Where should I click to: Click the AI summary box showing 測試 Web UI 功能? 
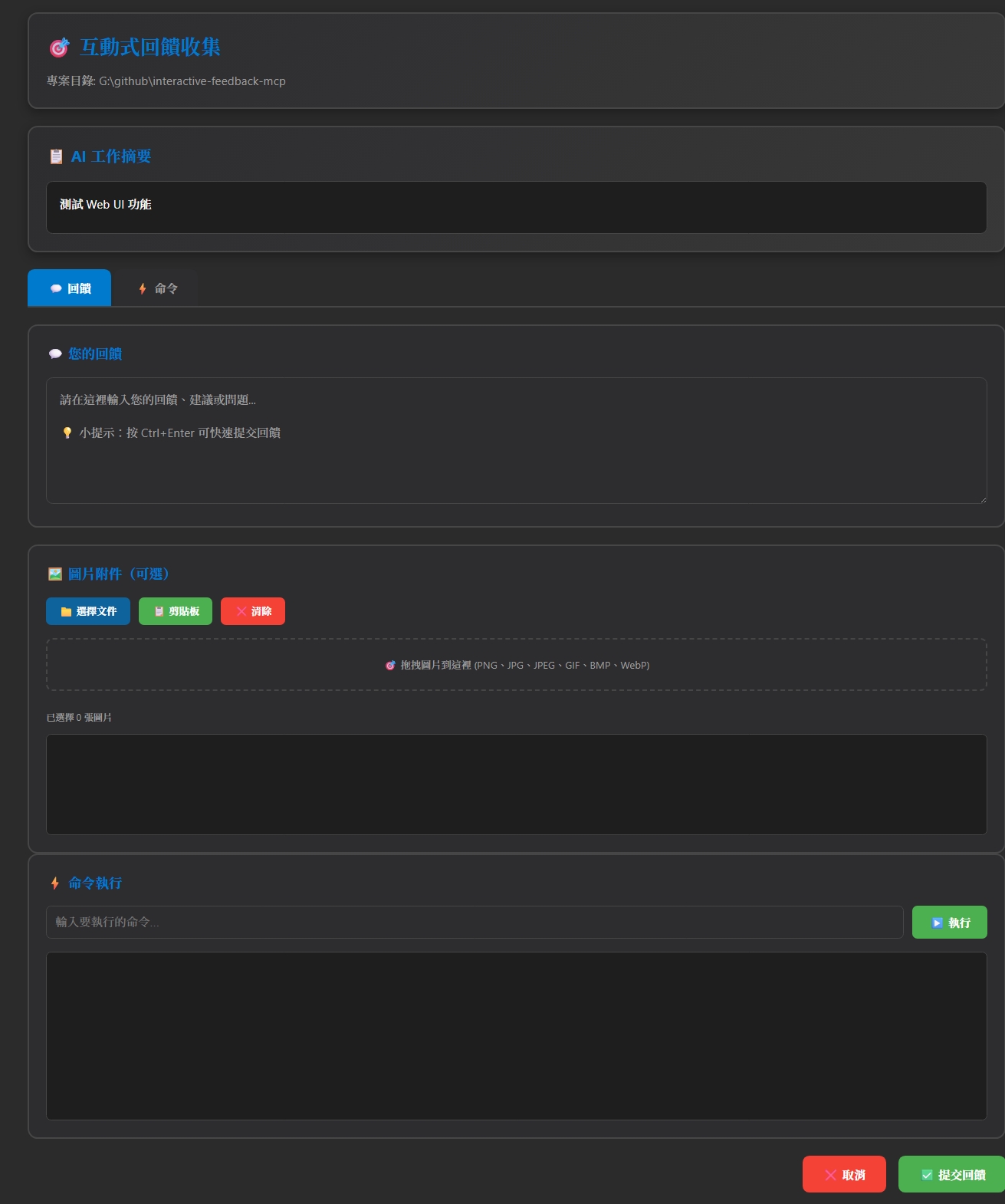[x=516, y=207]
